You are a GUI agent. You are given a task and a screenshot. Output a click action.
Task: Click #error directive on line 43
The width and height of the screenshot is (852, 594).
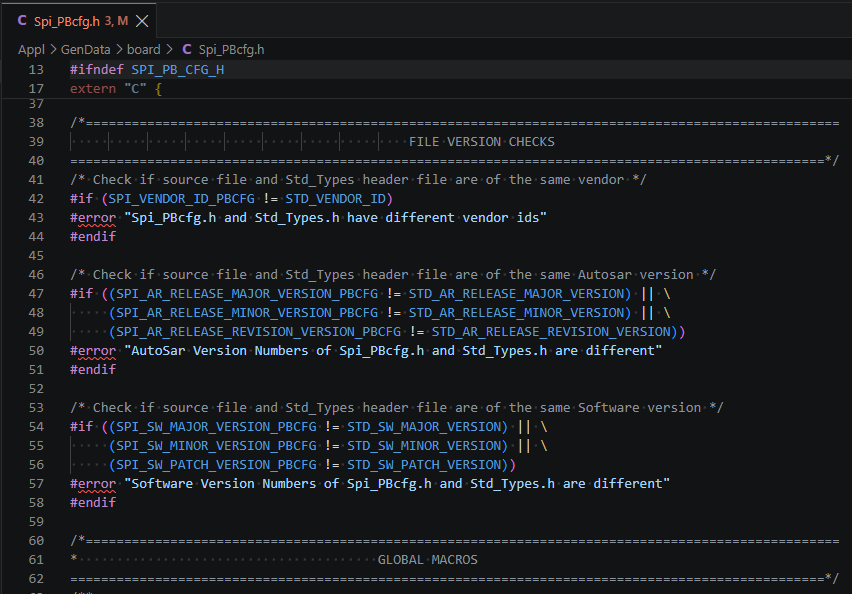pos(93,217)
